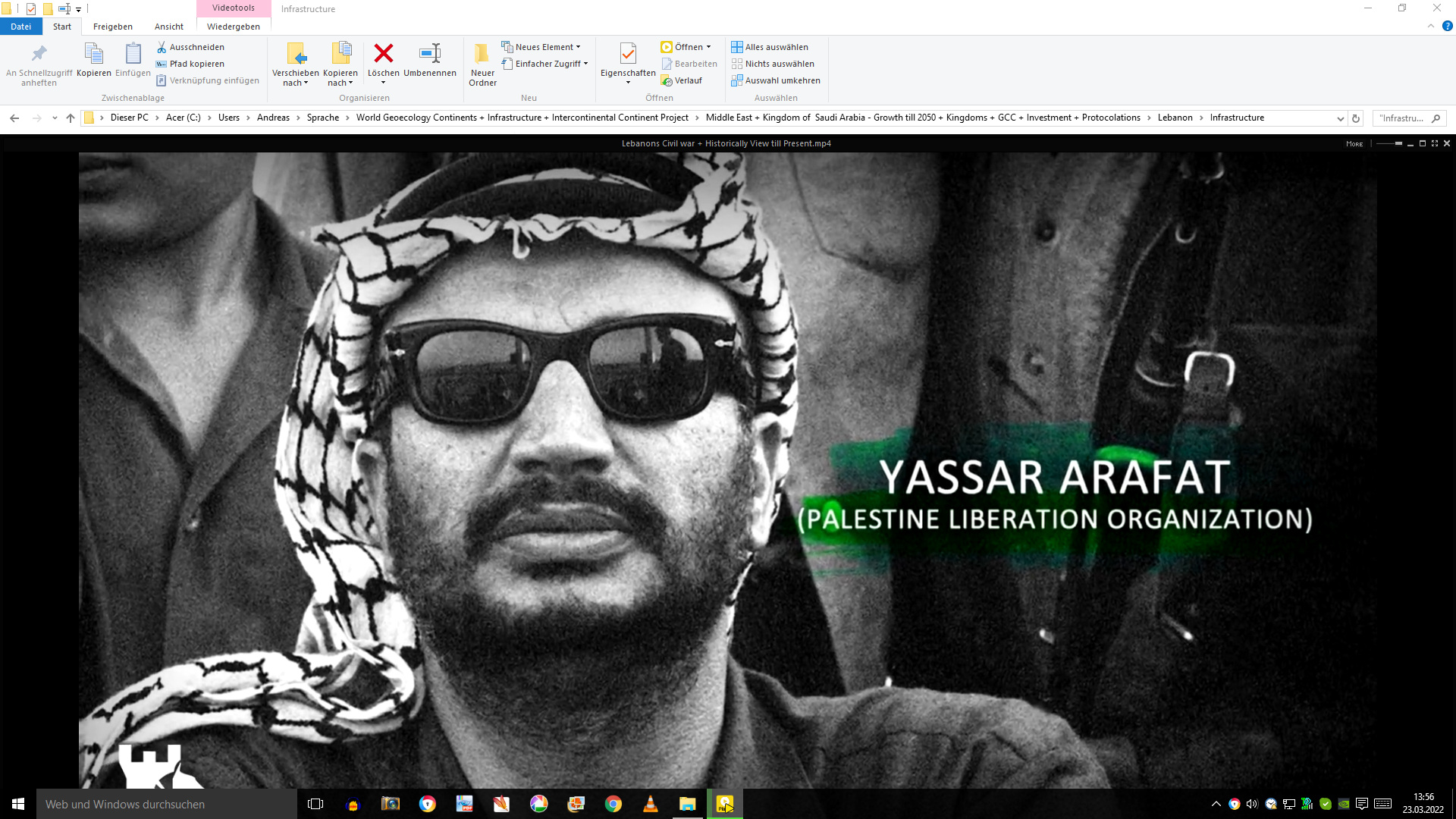Open the Datei menu tab
Screen dimensions: 1456x819
click(21, 27)
